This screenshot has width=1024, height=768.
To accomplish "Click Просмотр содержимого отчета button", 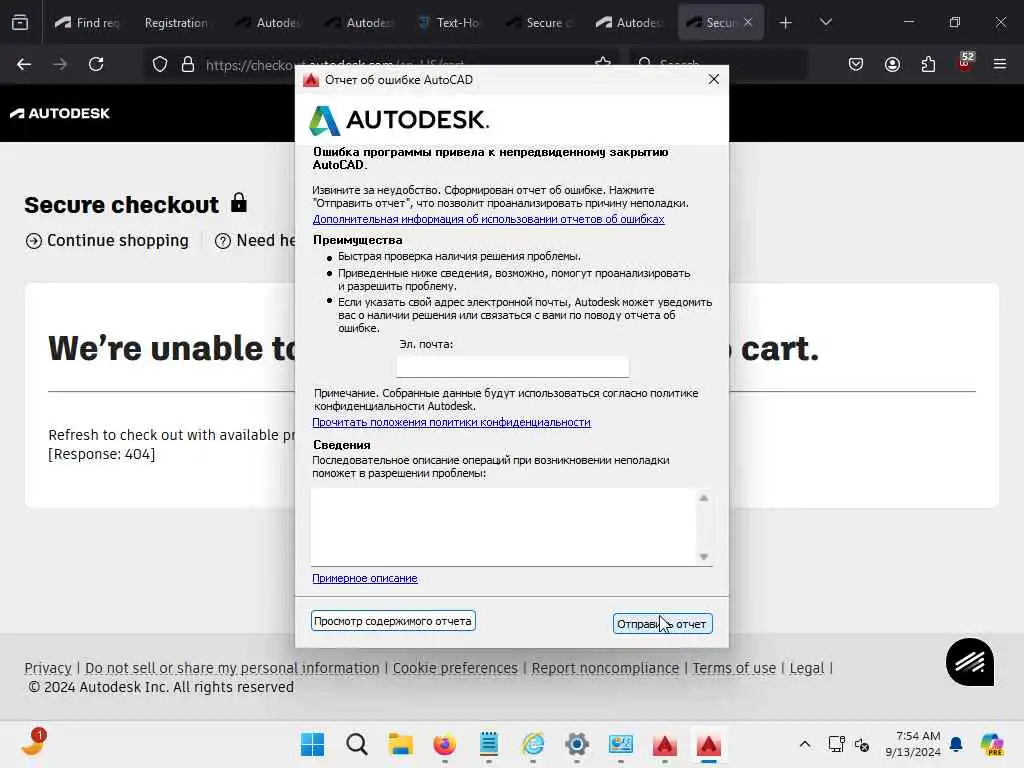I will tap(393, 621).
